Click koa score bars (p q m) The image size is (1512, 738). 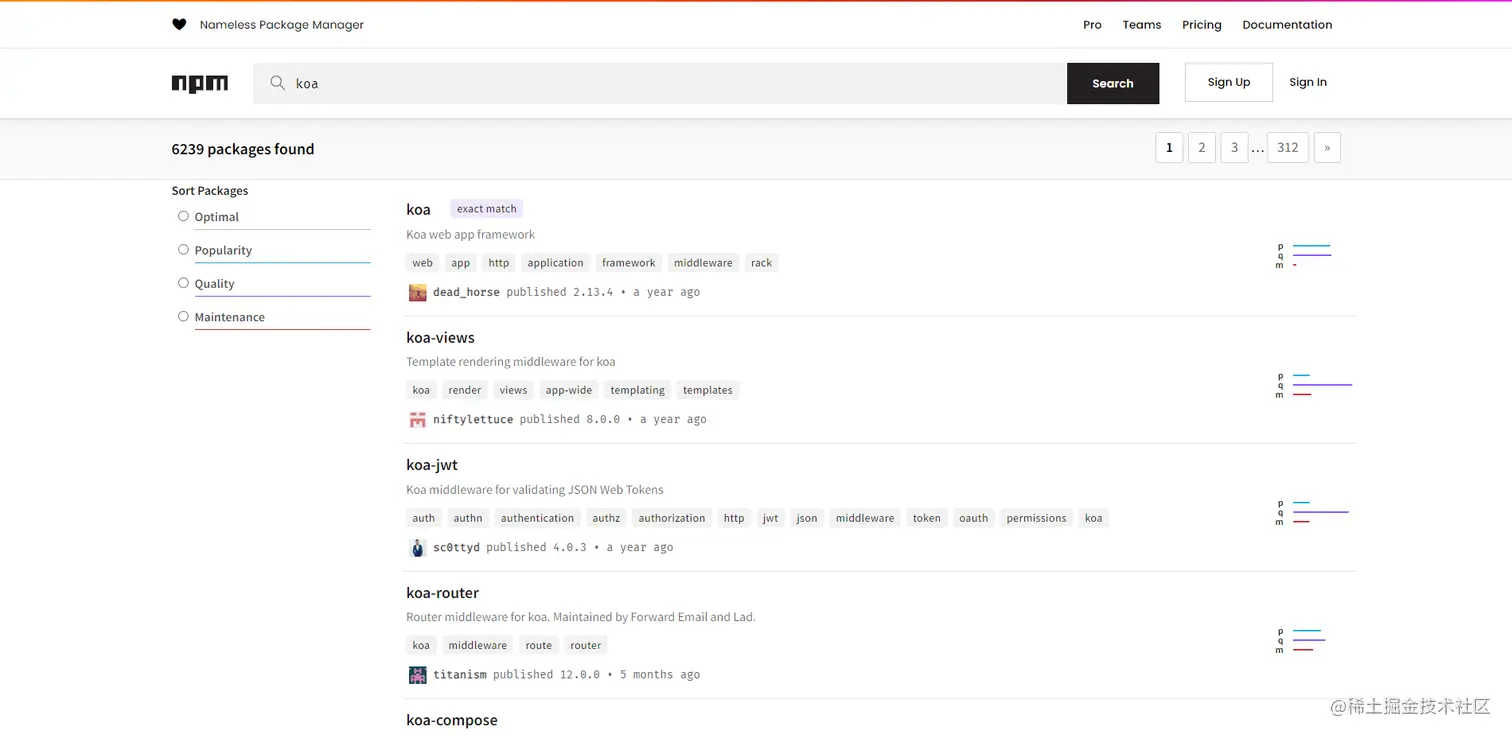1304,255
